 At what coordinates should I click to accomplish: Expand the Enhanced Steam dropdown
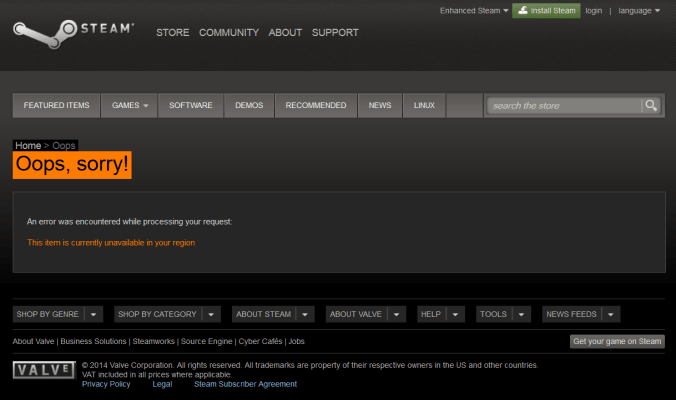tap(474, 10)
